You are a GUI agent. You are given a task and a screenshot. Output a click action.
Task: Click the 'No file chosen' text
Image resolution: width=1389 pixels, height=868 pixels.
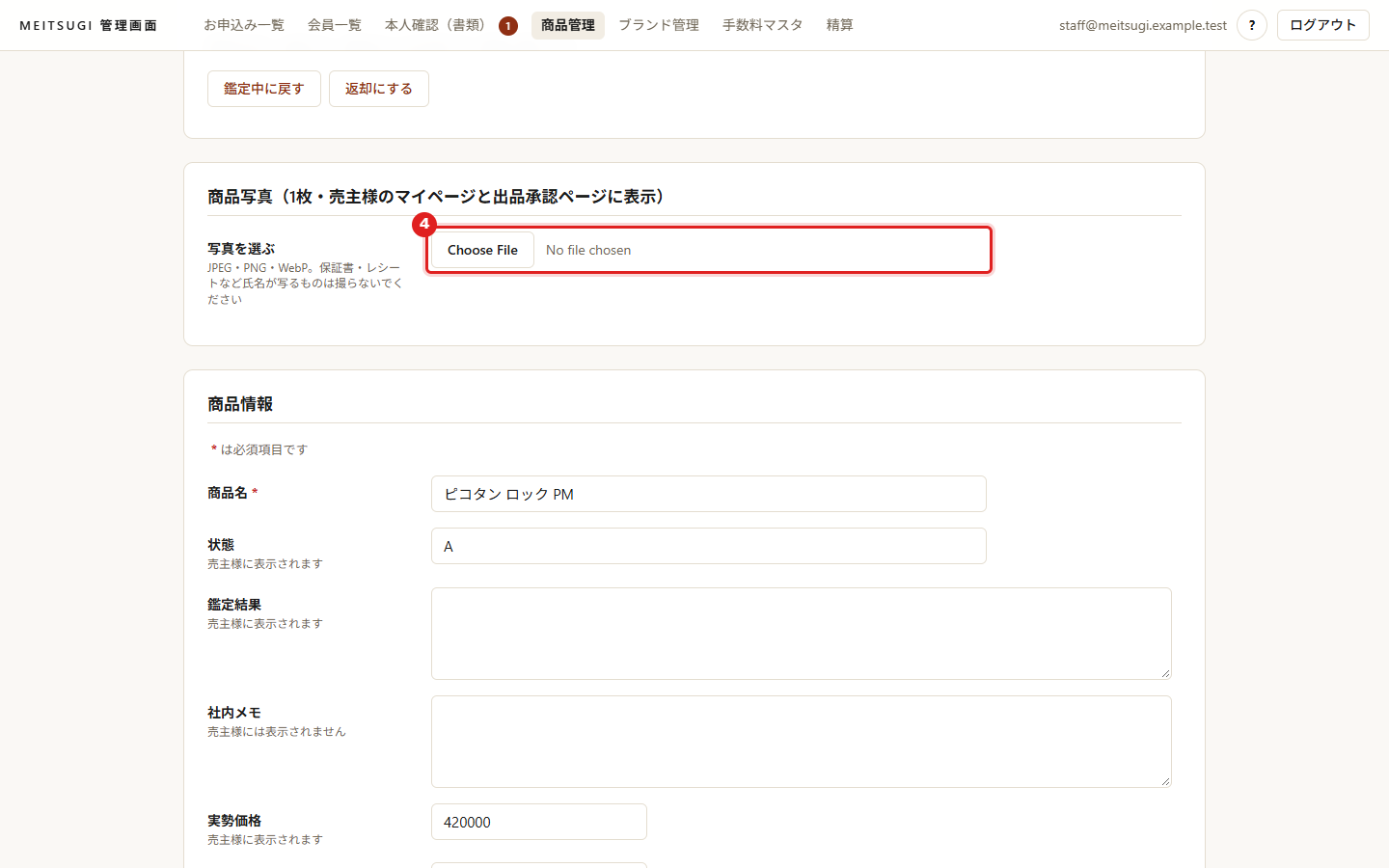(x=588, y=250)
